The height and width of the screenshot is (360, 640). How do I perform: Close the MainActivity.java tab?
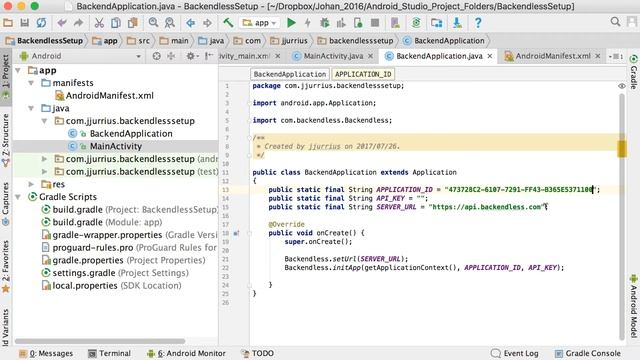(x=371, y=56)
